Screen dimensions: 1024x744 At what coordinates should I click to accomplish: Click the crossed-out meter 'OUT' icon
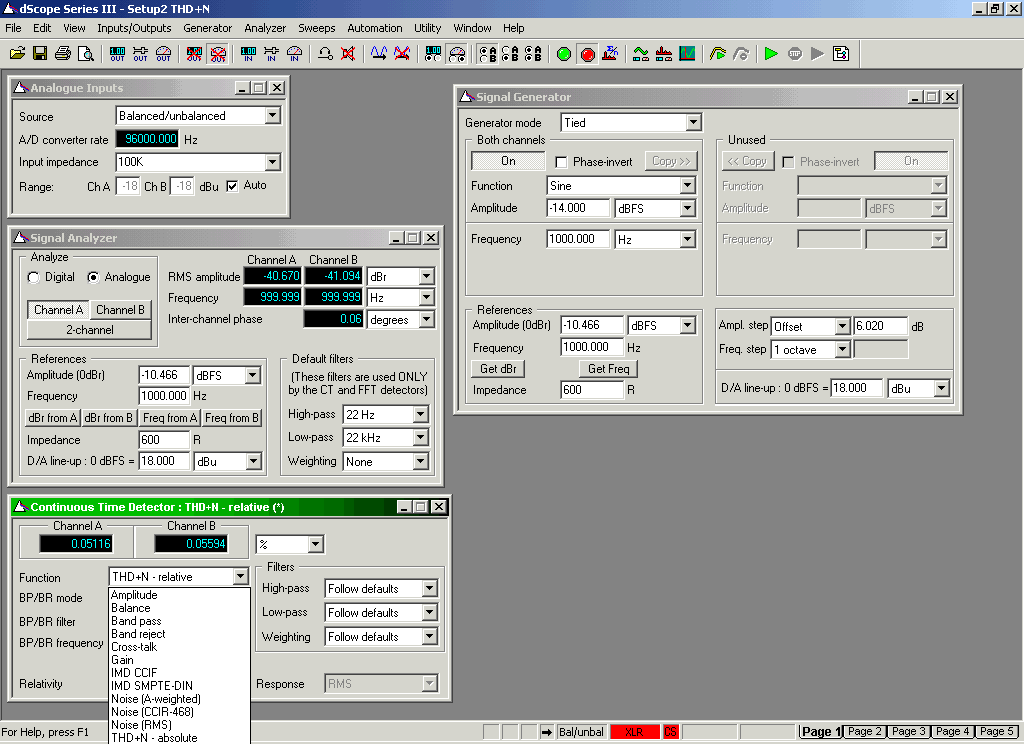click(x=218, y=54)
